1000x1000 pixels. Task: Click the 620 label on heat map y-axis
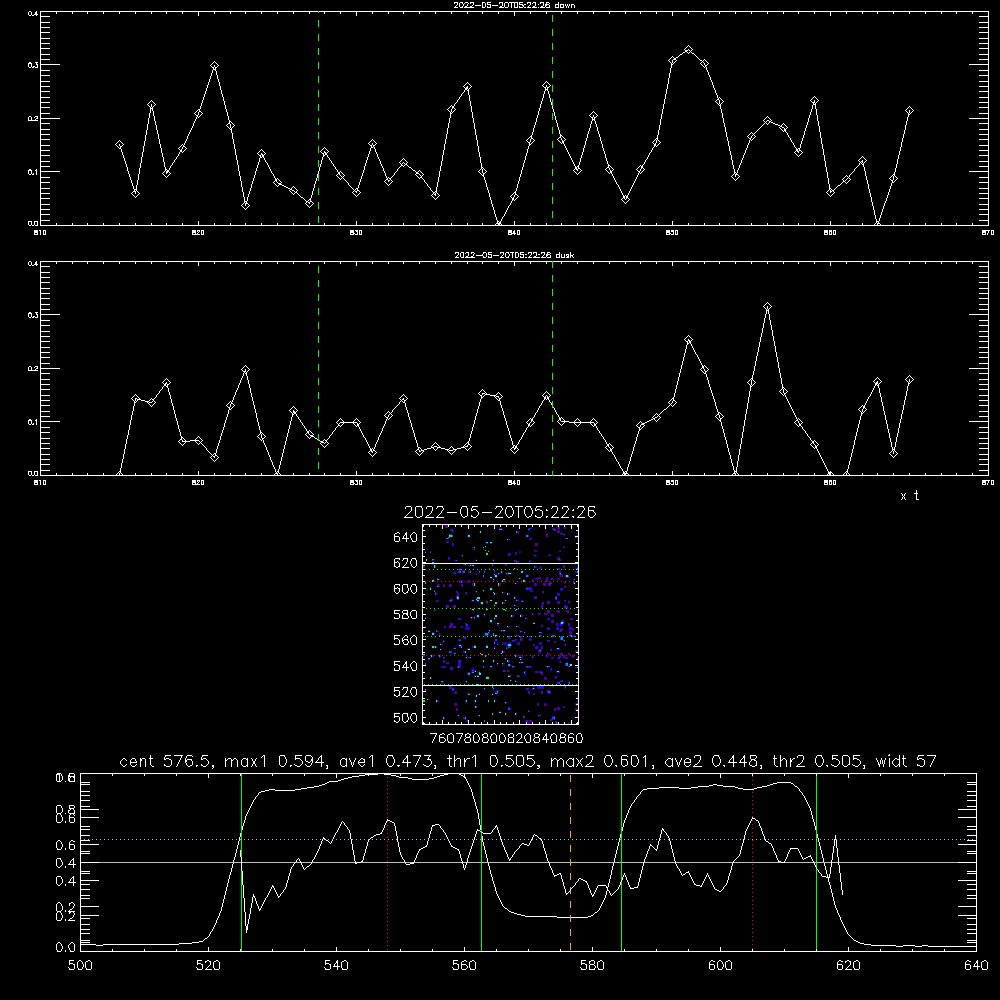pos(406,563)
